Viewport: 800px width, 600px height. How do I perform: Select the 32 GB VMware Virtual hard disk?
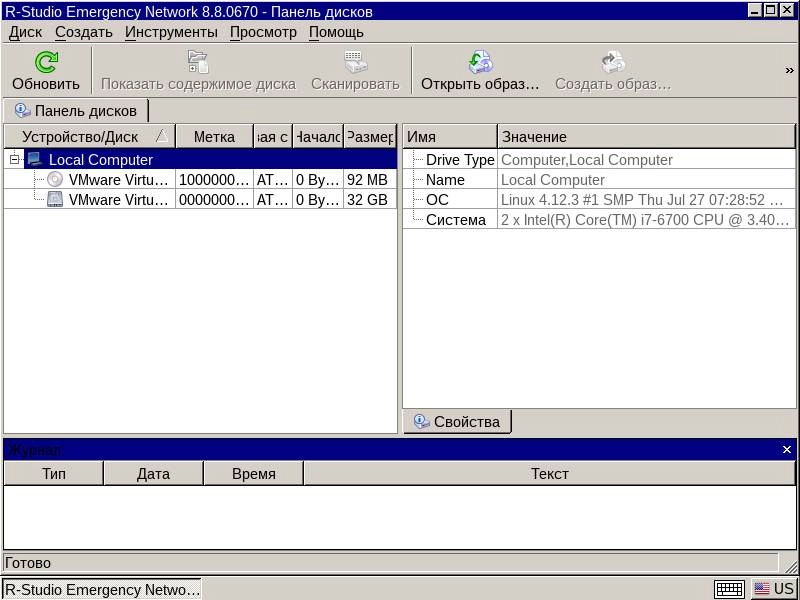(x=200, y=199)
